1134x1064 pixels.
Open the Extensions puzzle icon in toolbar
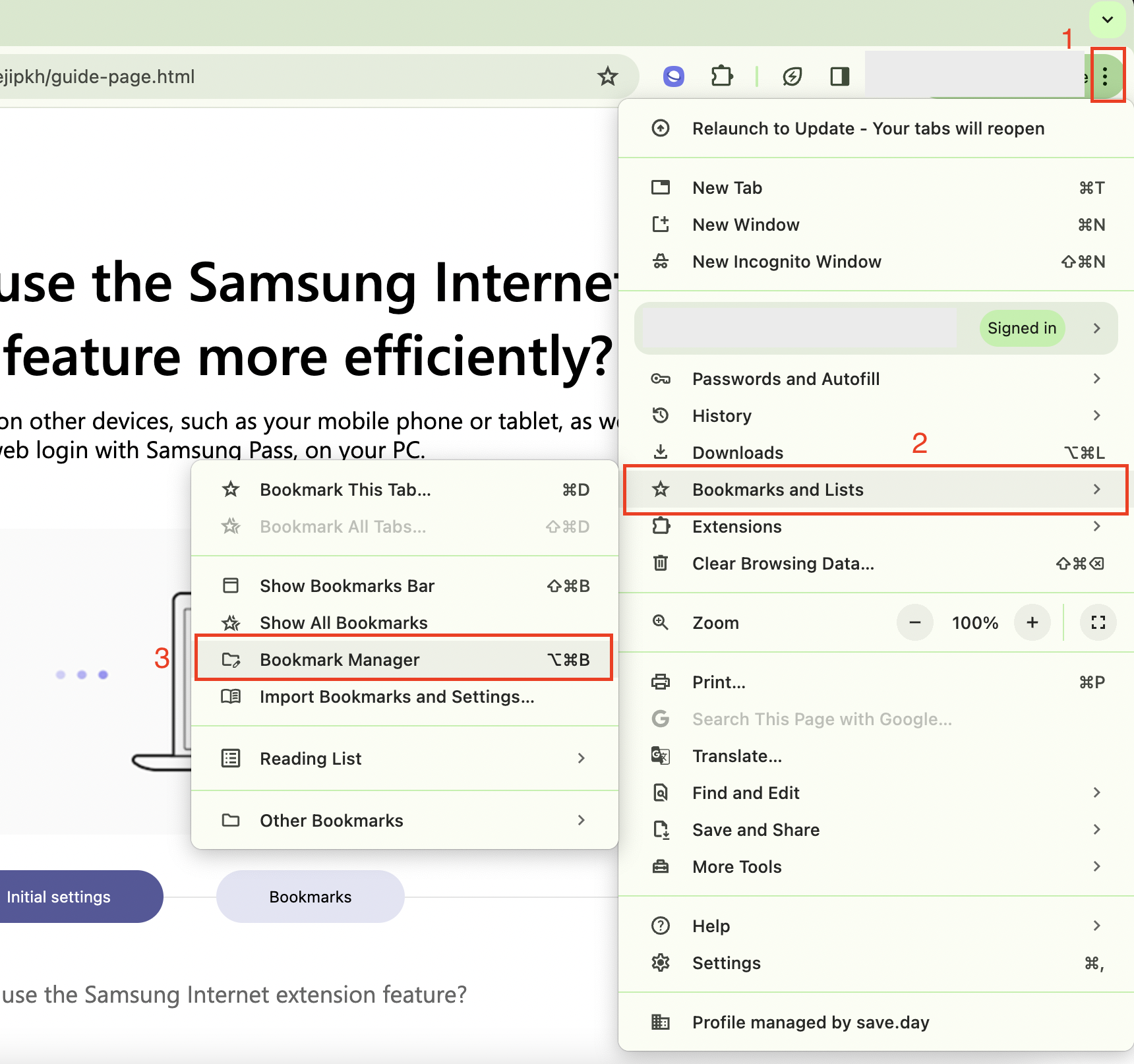click(x=722, y=76)
